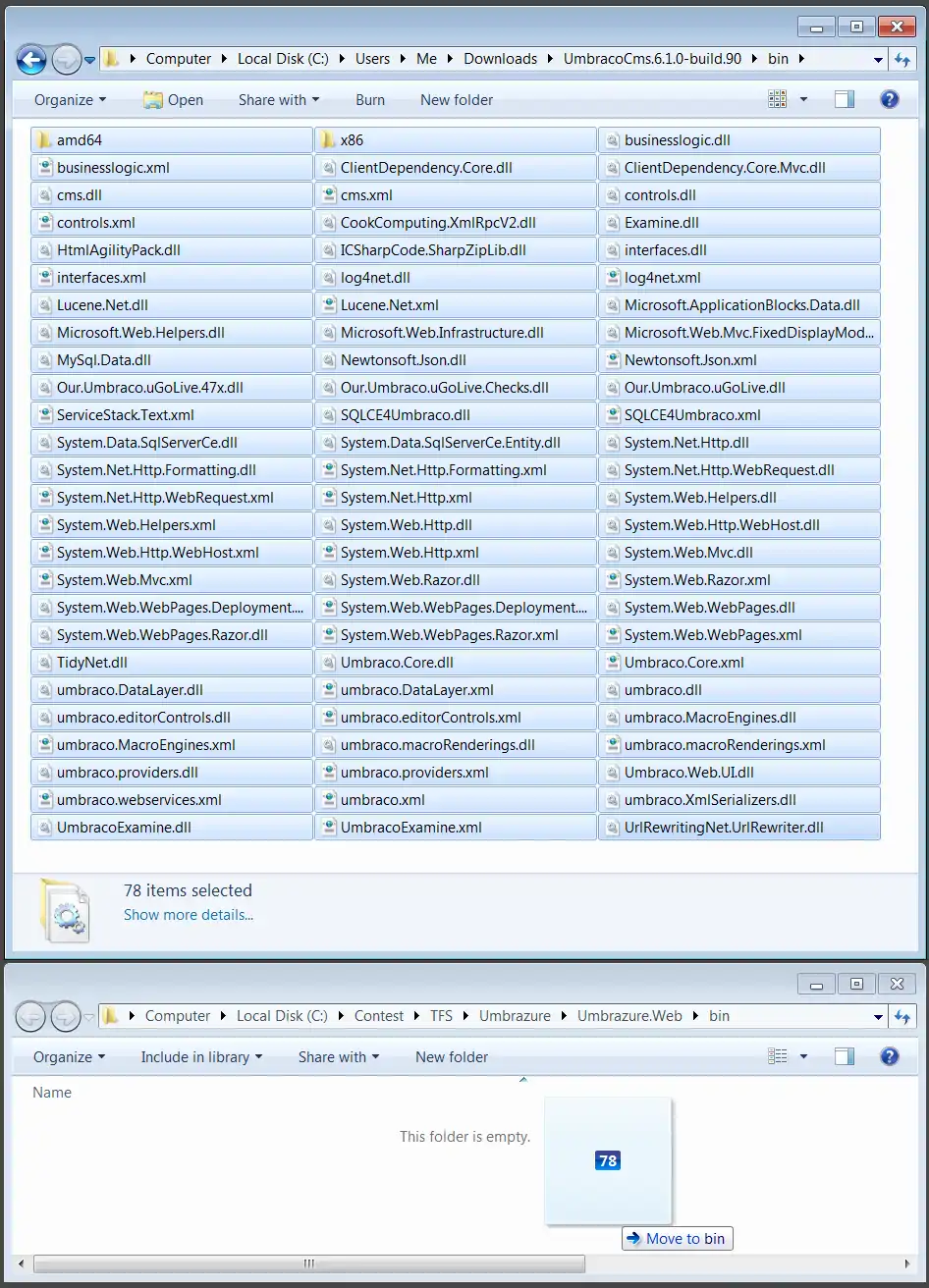Change view icon in the Umbrazure.Web window
The image size is (929, 1288).
(x=778, y=1056)
